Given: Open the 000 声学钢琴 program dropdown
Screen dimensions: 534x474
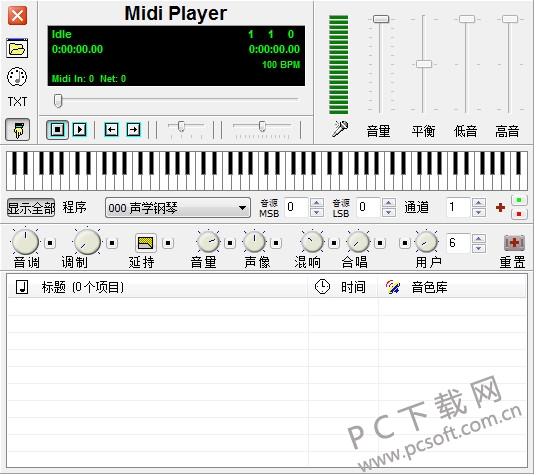Looking at the screenshot, I should point(178,207).
